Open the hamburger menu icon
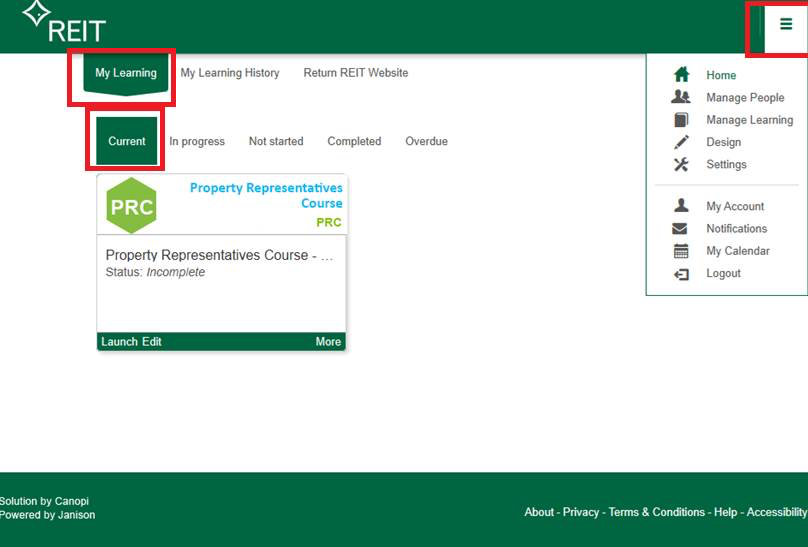808x547 pixels. [785, 24]
